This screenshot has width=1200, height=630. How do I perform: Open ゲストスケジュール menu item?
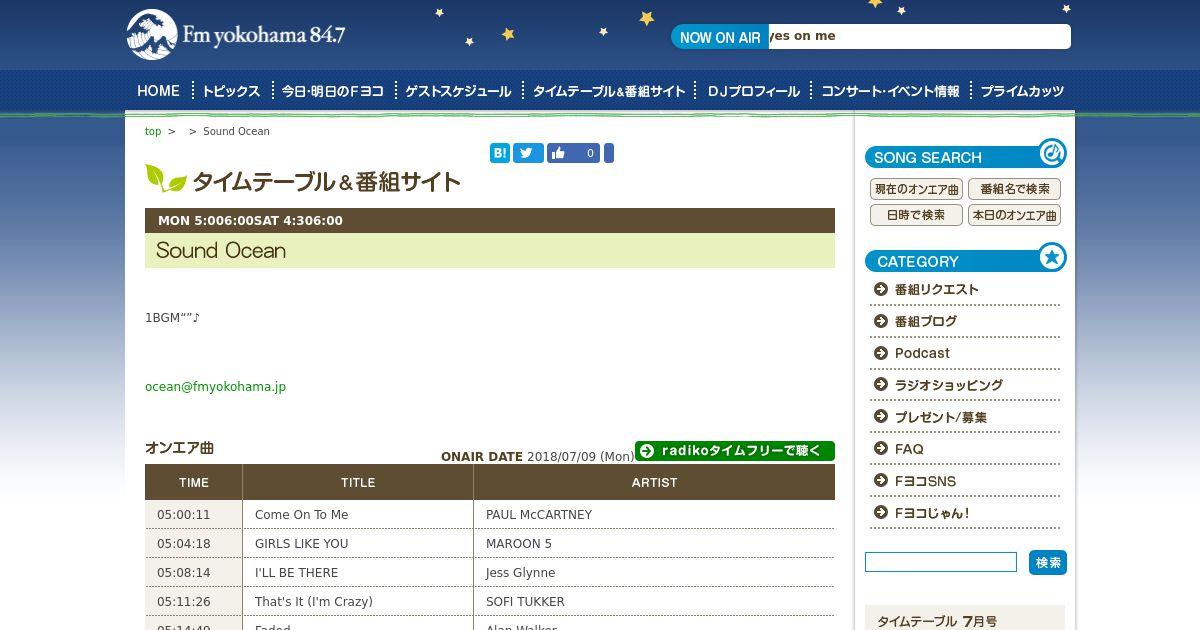(458, 91)
